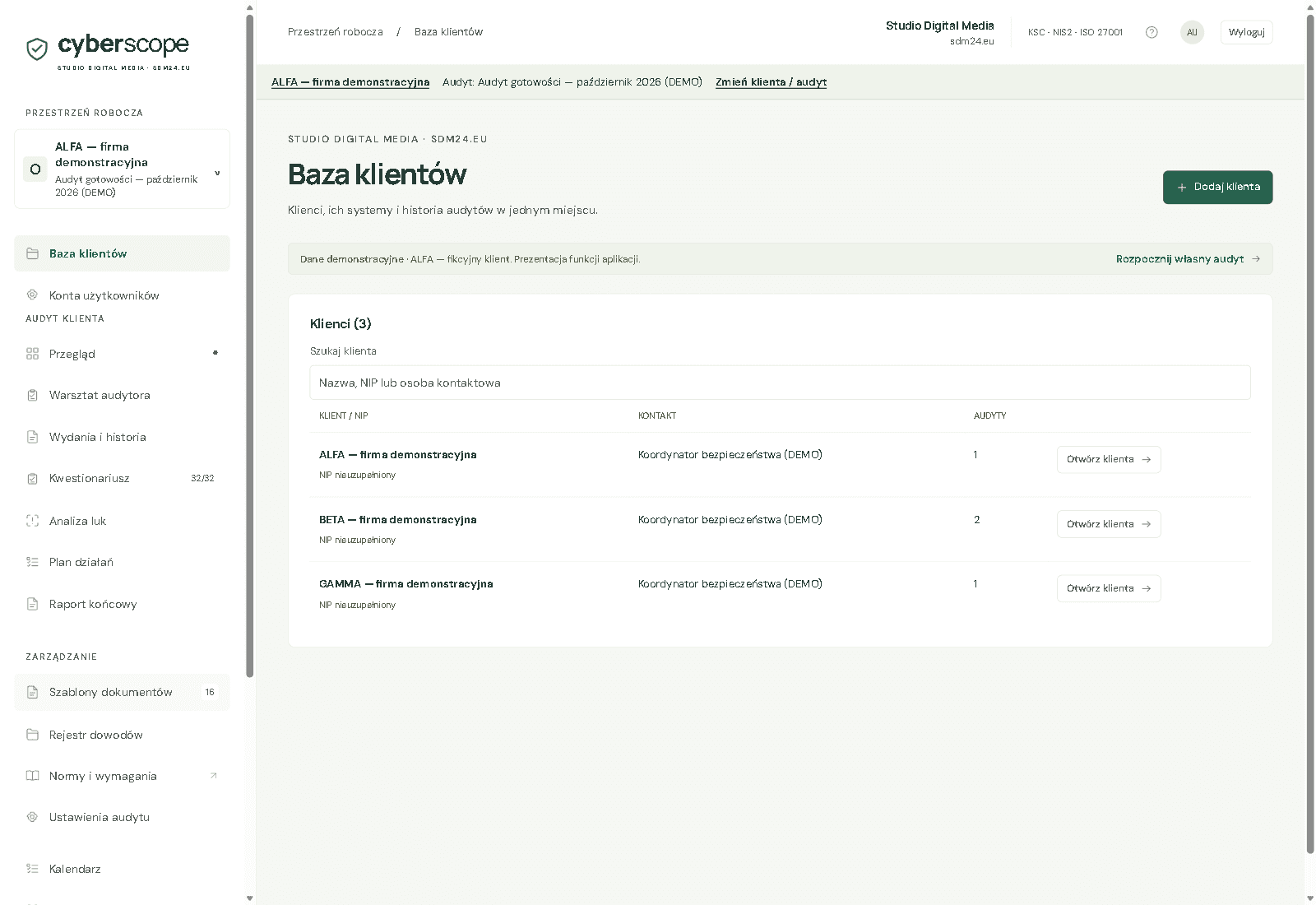The width and height of the screenshot is (1316, 905).
Task: Click BETA — firma demonstracyjna client name
Action: [398, 519]
